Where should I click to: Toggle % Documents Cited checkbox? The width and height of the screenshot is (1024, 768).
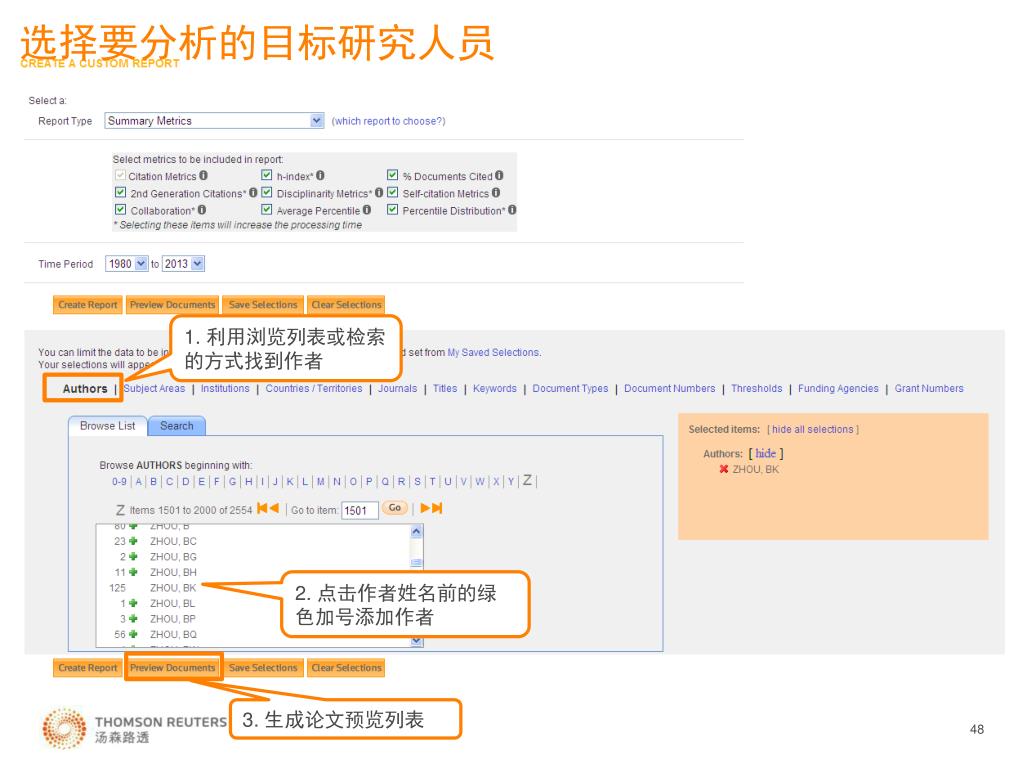coord(392,175)
